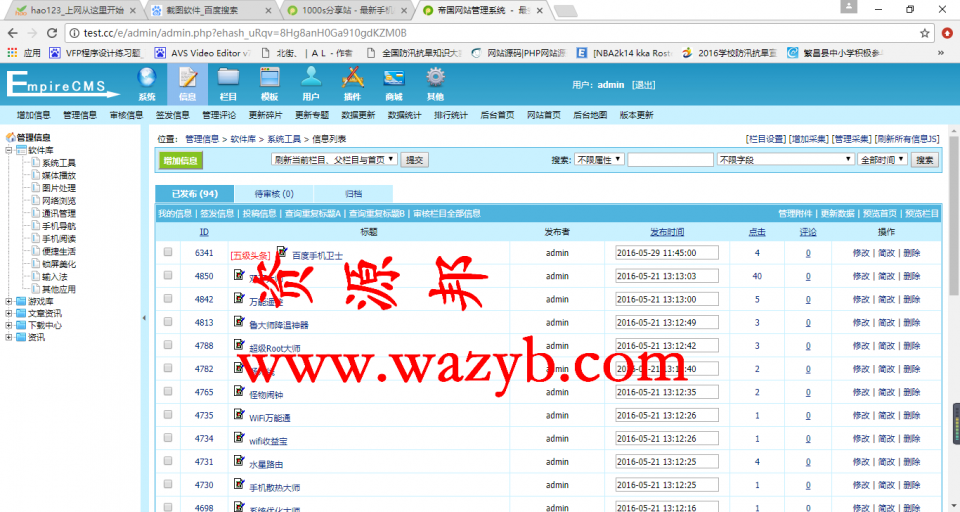Open the 用户 (User) icon
Viewport: 960px width, 512px height.
311,83
